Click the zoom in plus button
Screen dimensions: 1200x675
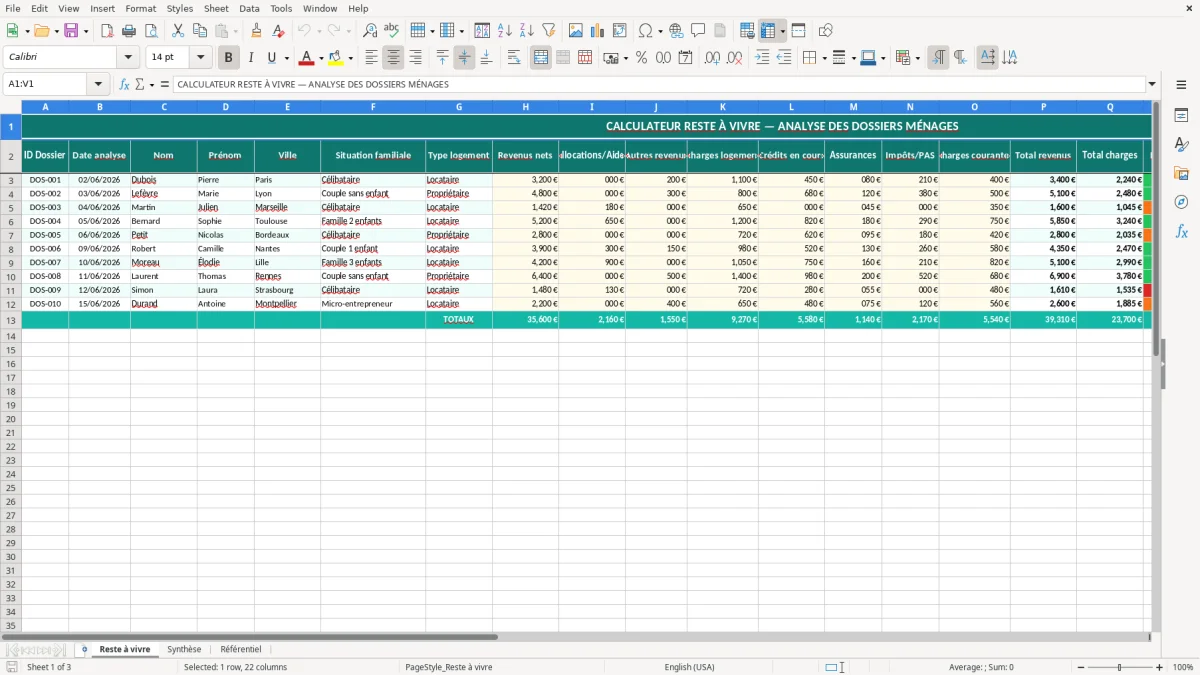1159,667
